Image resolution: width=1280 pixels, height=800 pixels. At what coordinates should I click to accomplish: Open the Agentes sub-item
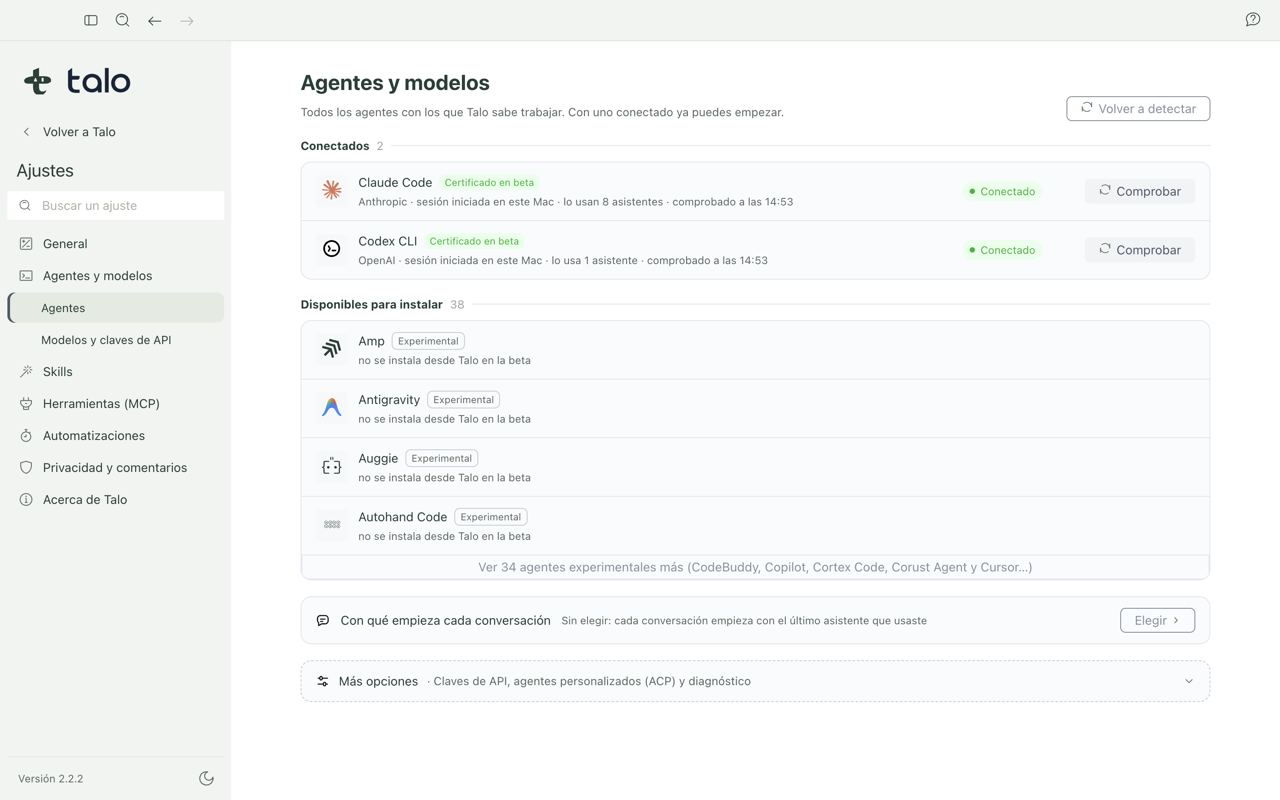[x=116, y=308]
